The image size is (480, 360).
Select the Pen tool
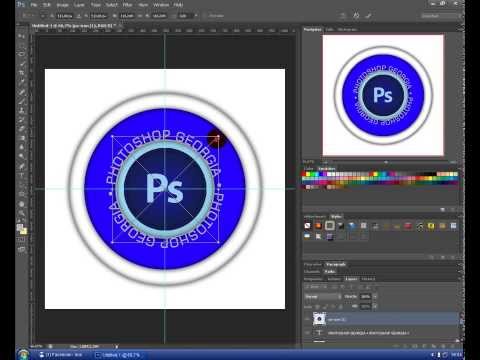tap(22, 166)
